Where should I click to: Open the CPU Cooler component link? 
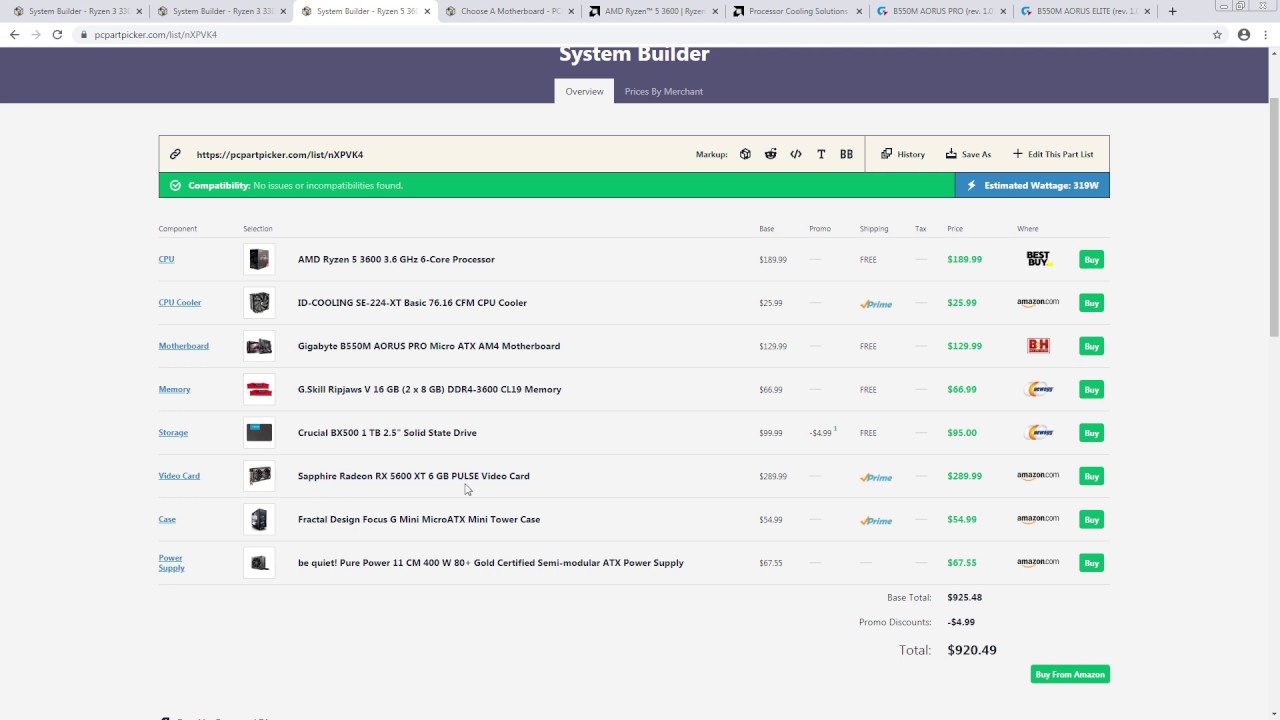coord(180,302)
